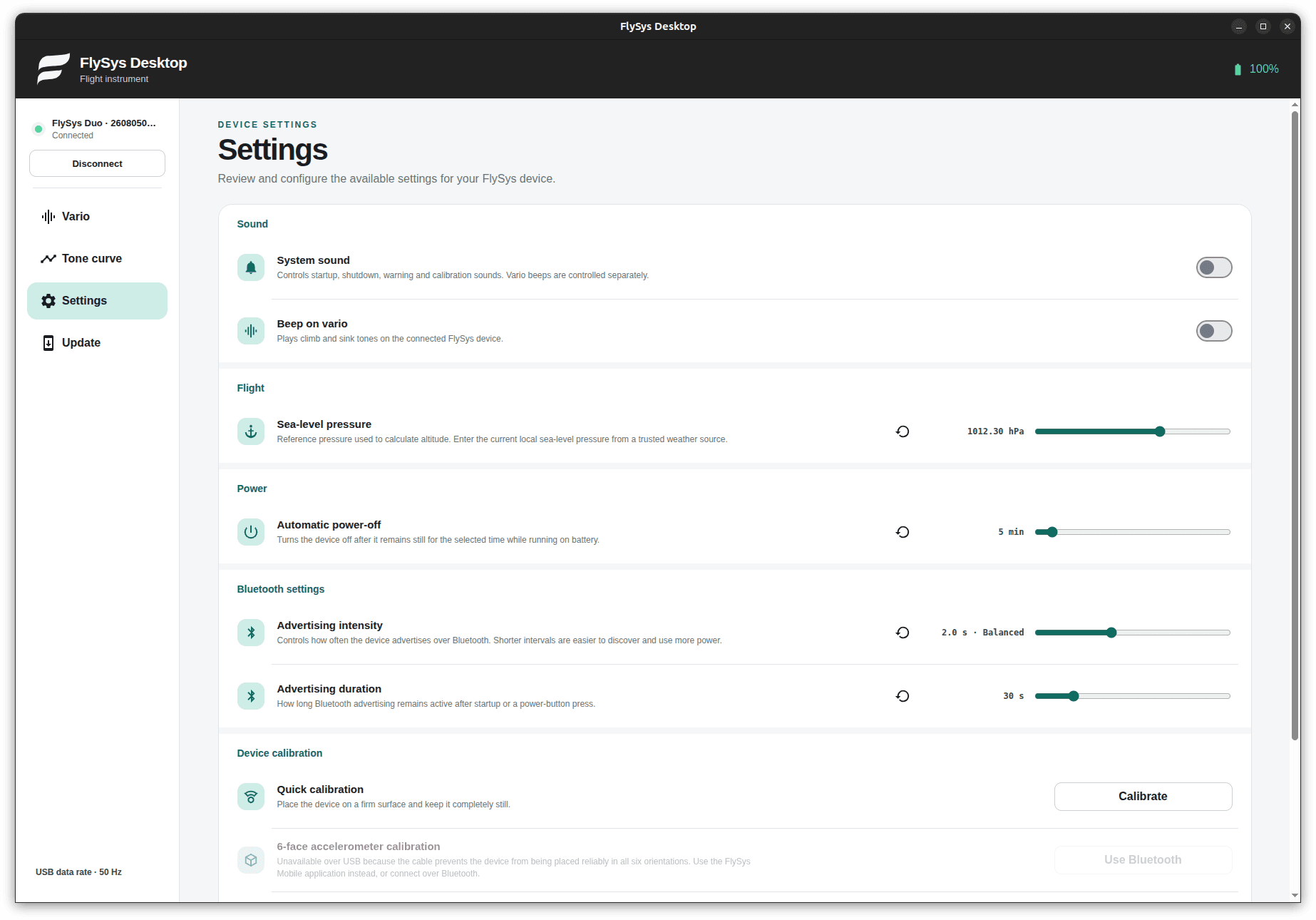Adjust the Advertising intensity slider
1316x920 pixels.
point(1133,633)
